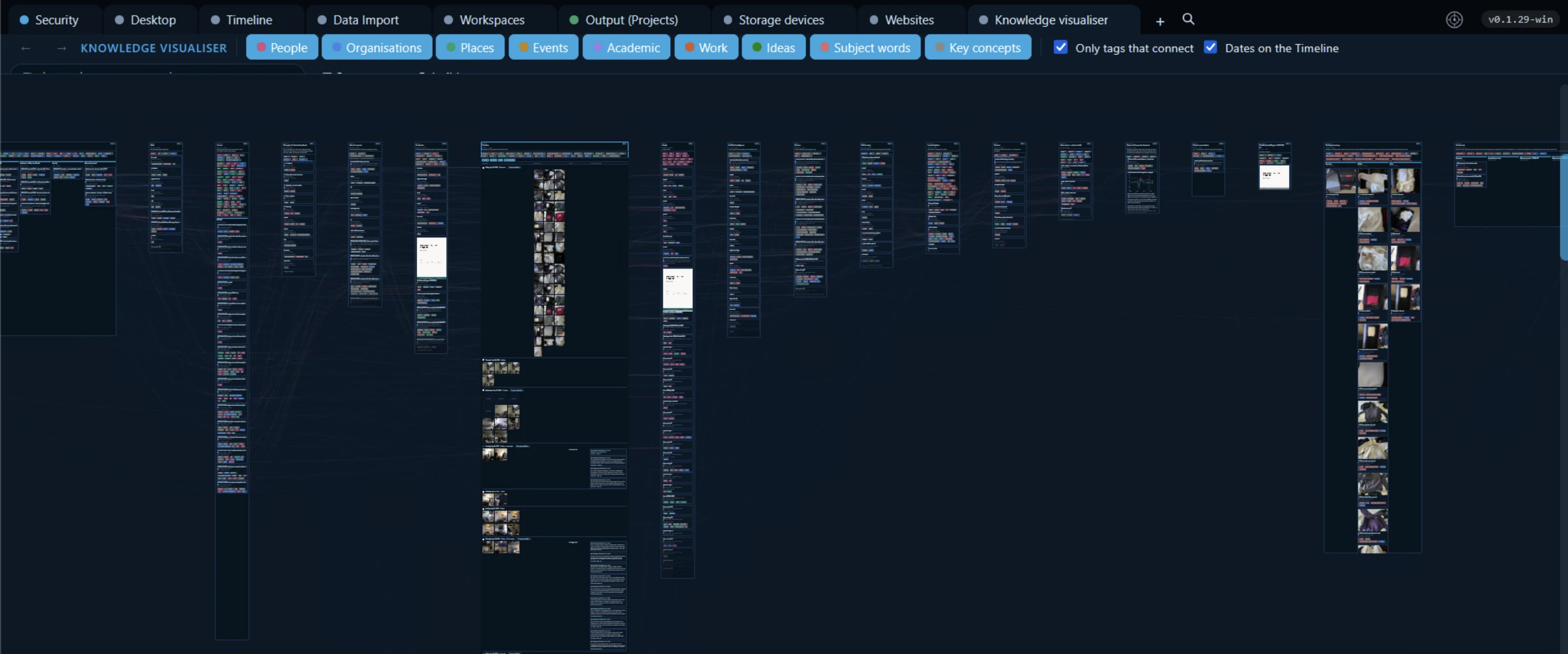Navigate back with left arrow
The image size is (1568, 654).
pyautogui.click(x=26, y=48)
